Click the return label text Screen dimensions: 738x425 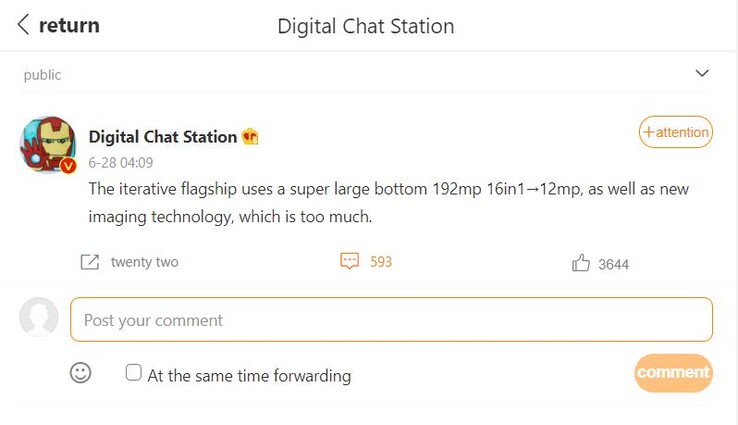point(69,26)
